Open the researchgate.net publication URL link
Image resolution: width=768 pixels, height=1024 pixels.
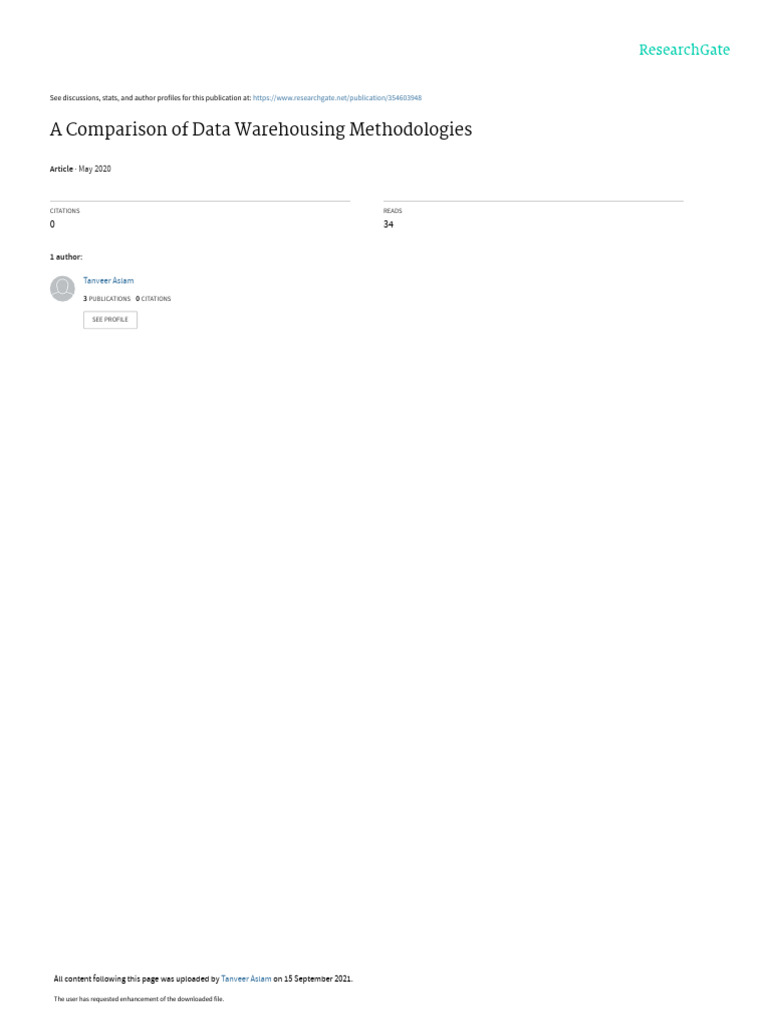point(337,98)
